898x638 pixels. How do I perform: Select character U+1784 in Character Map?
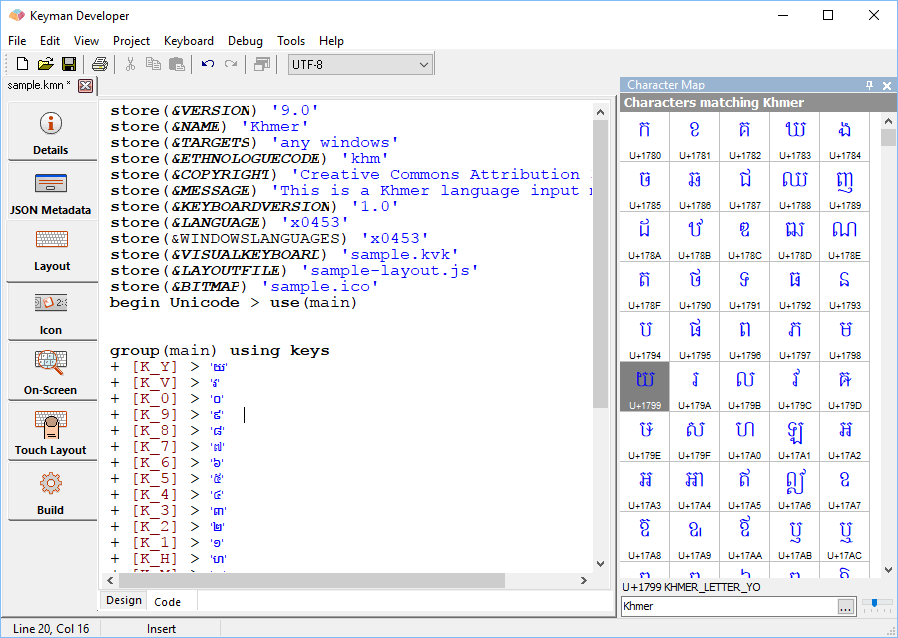pyautogui.click(x=845, y=137)
